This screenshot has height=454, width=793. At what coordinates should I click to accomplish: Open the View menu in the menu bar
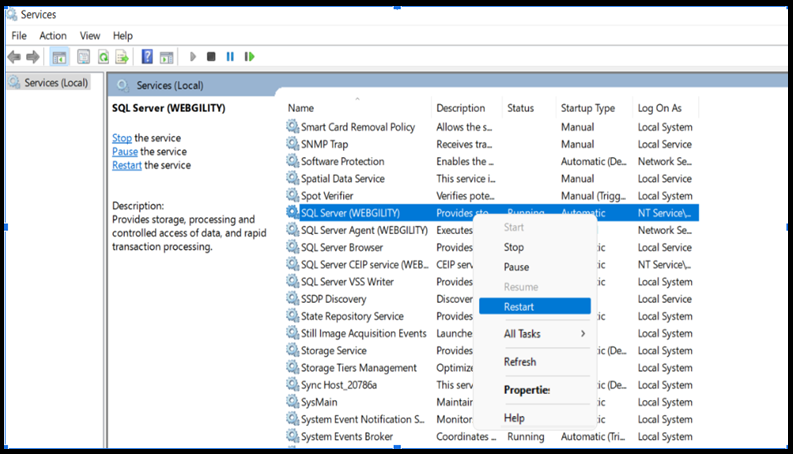90,36
